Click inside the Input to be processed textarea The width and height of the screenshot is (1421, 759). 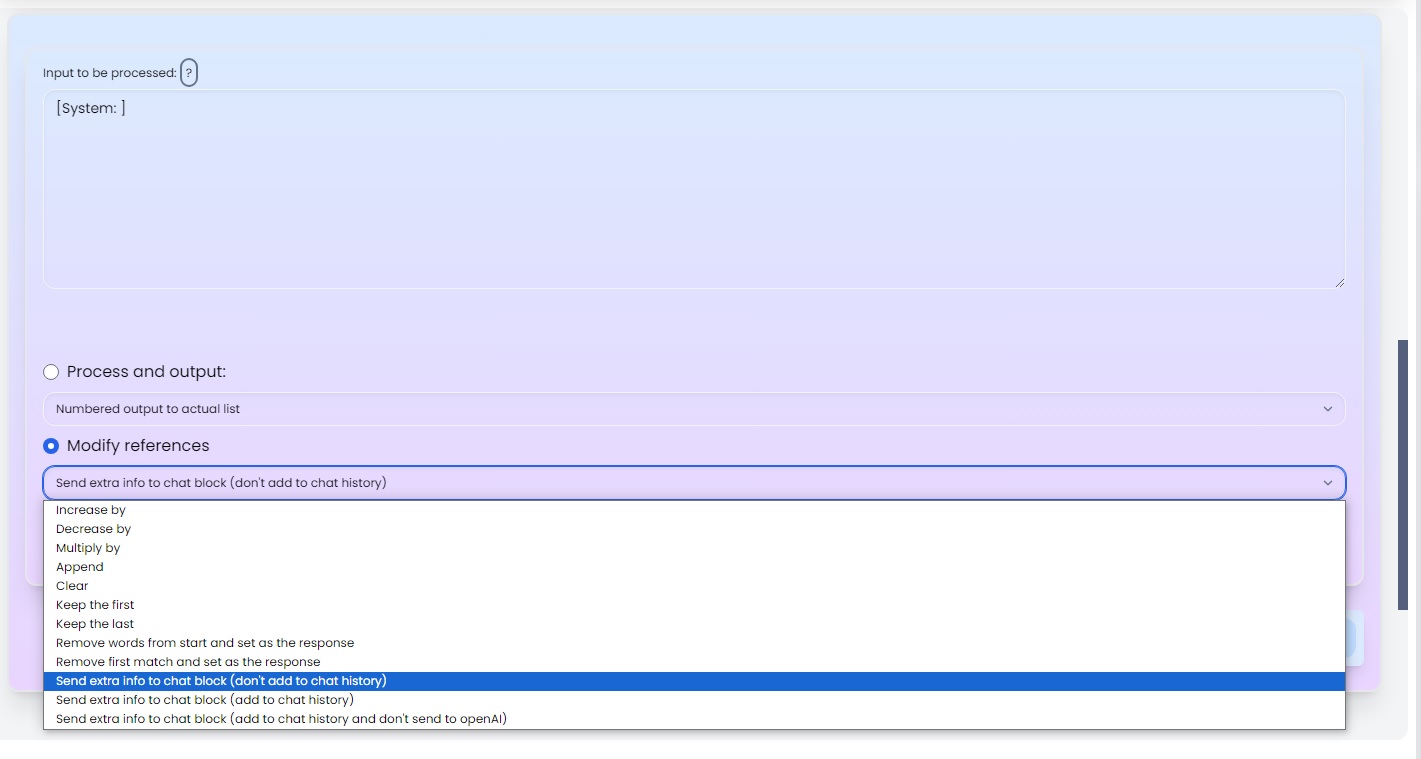[693, 190]
